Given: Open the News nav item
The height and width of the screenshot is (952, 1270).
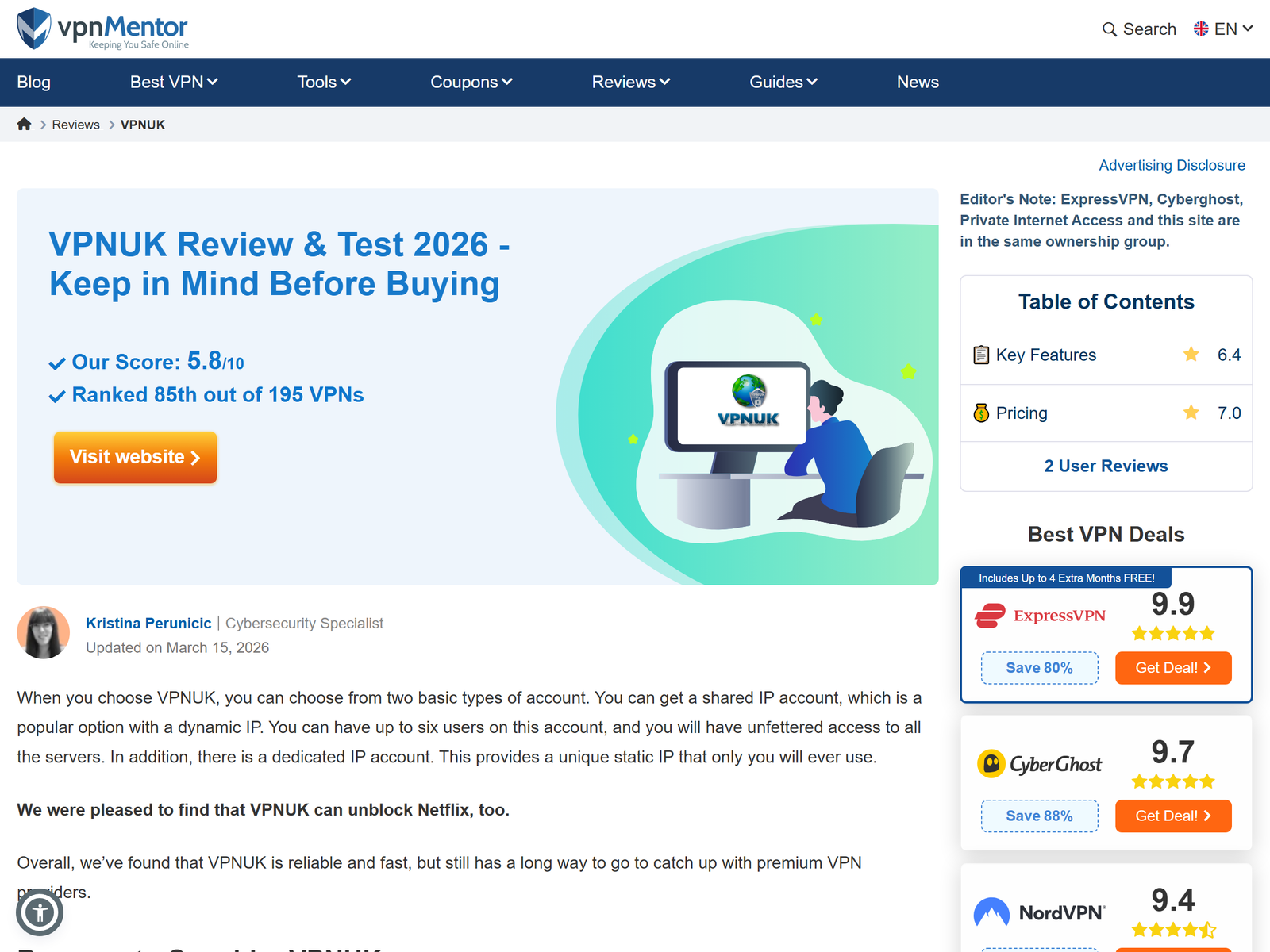Looking at the screenshot, I should point(918,82).
